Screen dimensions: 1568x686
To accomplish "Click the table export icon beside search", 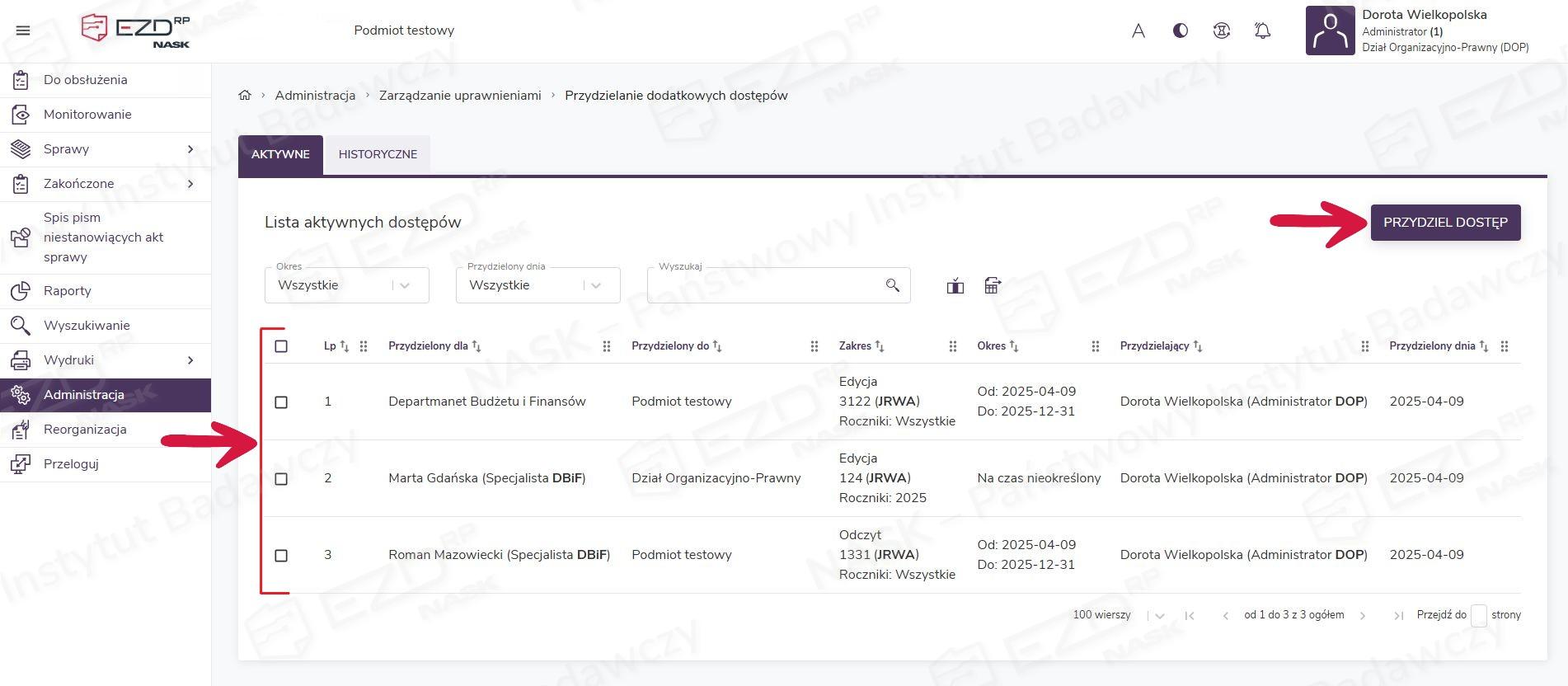I will click(993, 286).
